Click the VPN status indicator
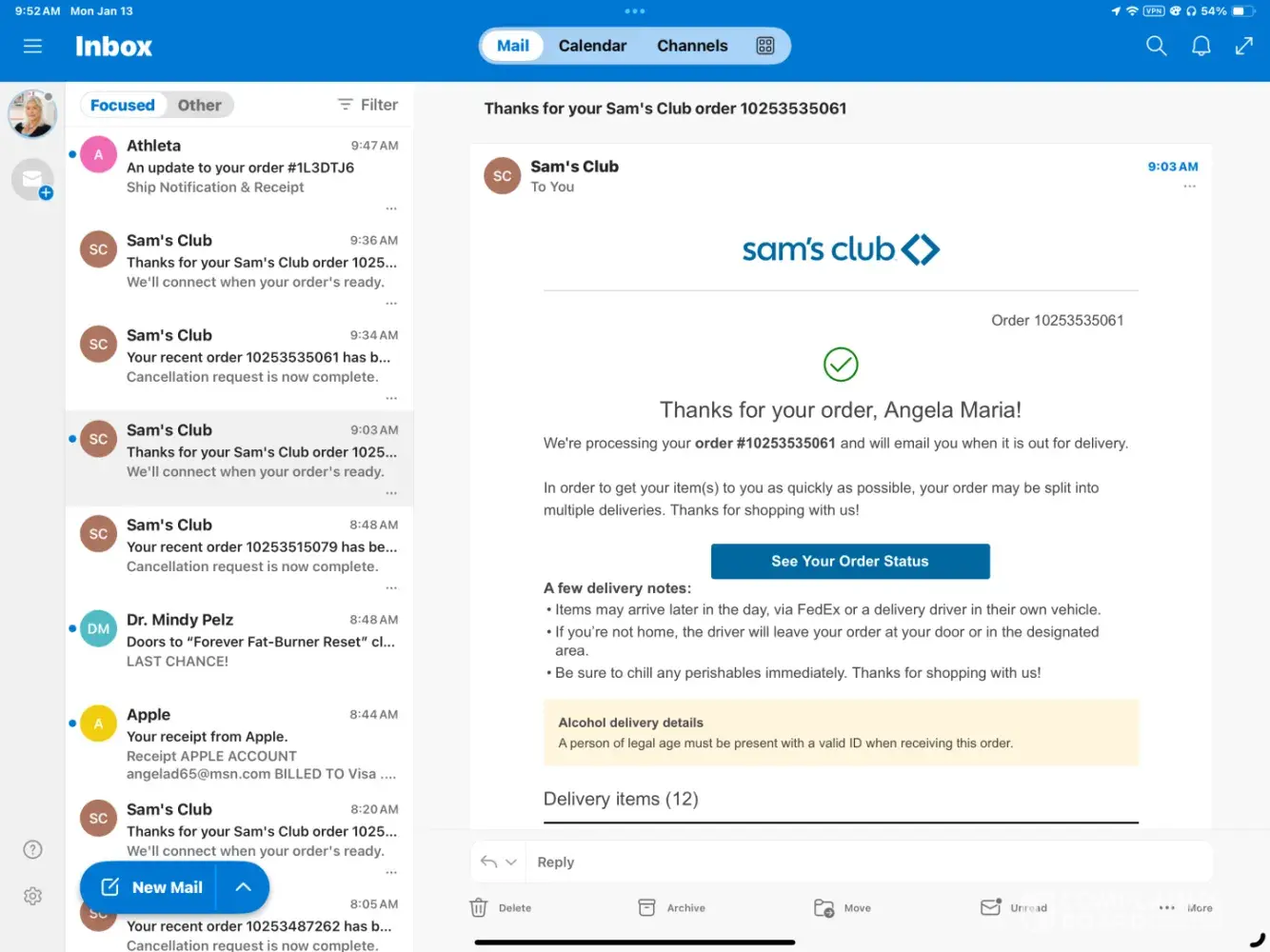1270x952 pixels. 1154,11
